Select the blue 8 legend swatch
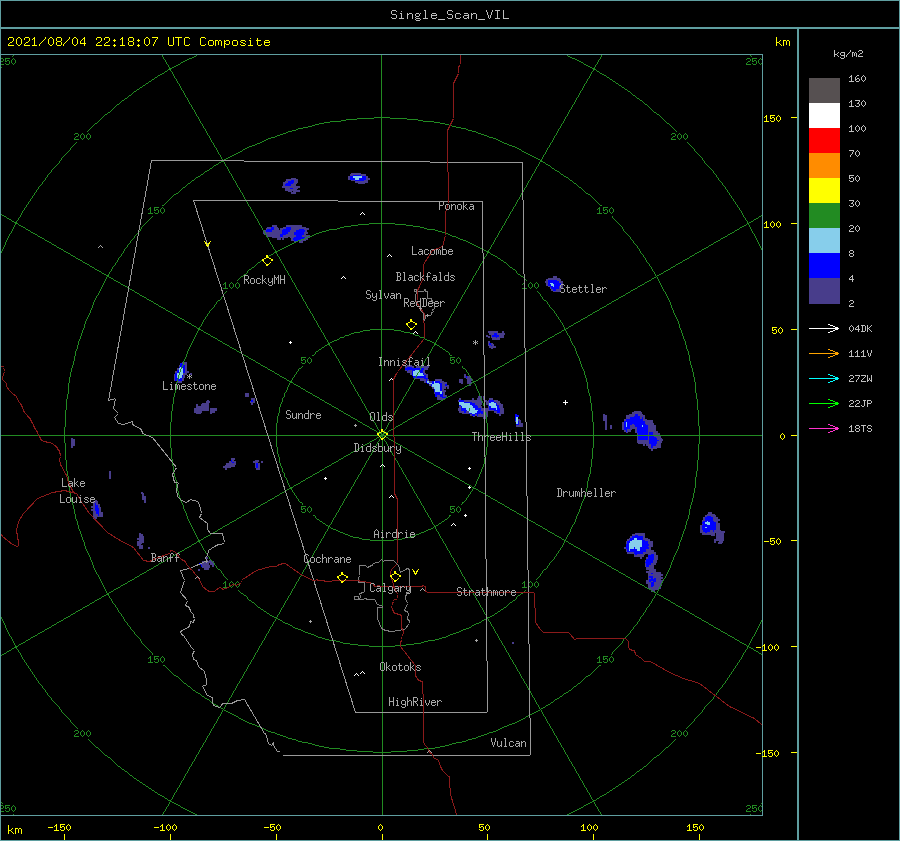Image resolution: width=900 pixels, height=841 pixels. pos(824,266)
